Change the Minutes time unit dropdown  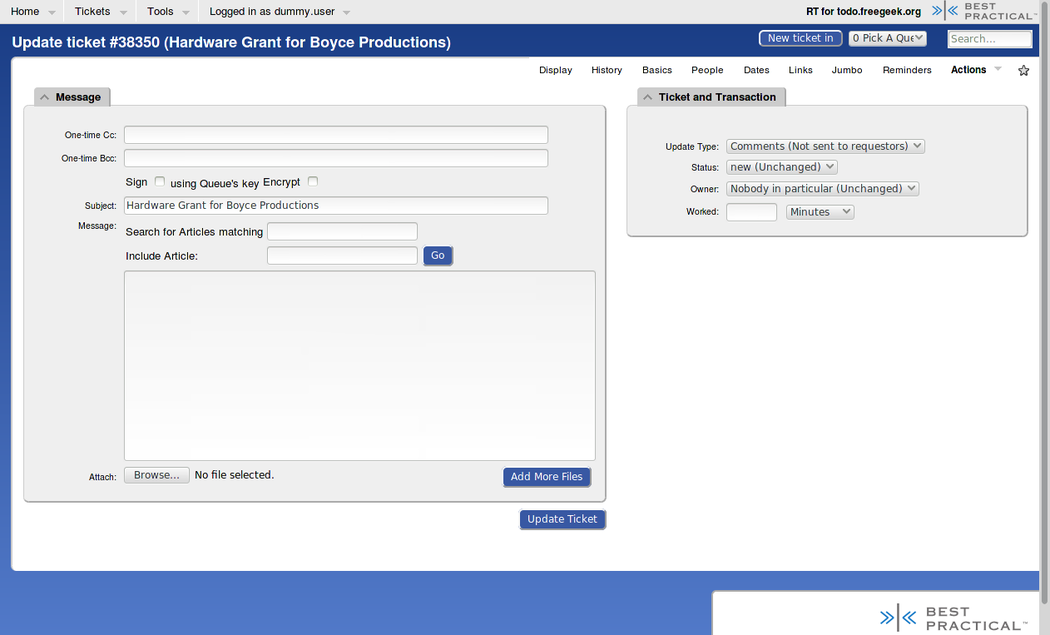click(x=820, y=212)
